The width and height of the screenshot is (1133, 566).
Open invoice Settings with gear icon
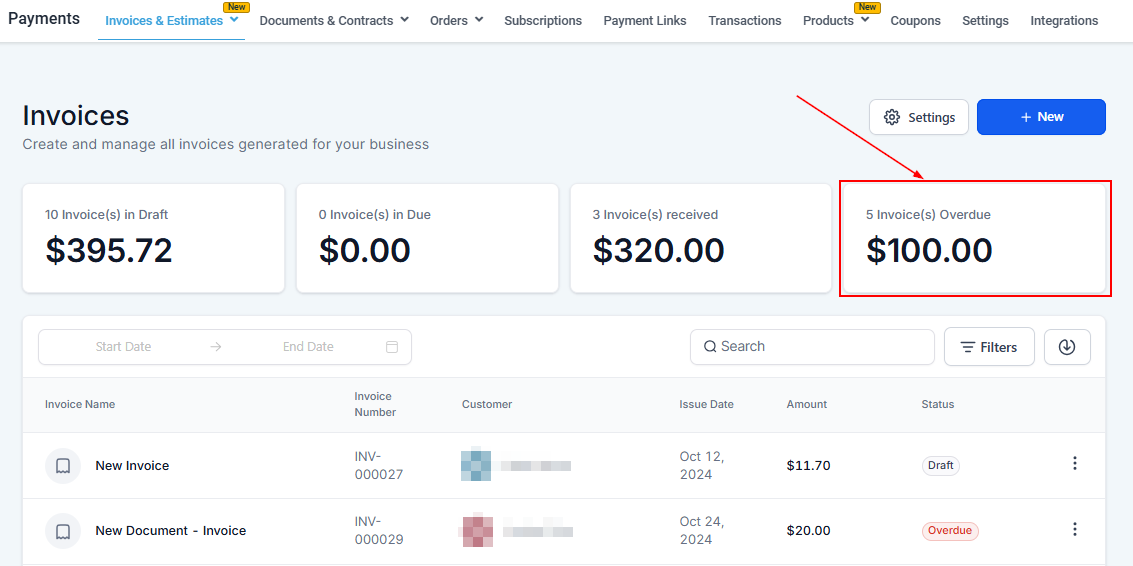click(x=918, y=117)
